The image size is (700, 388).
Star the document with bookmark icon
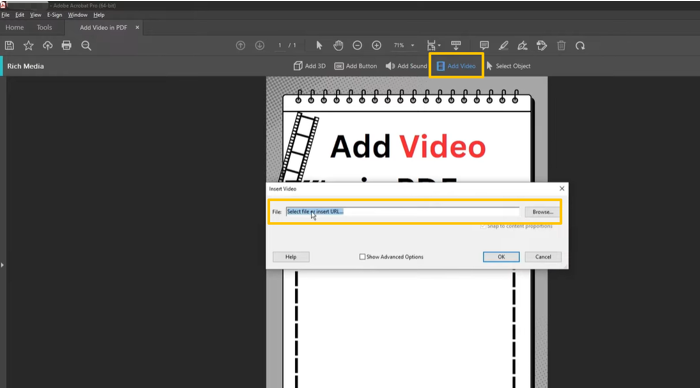click(29, 46)
